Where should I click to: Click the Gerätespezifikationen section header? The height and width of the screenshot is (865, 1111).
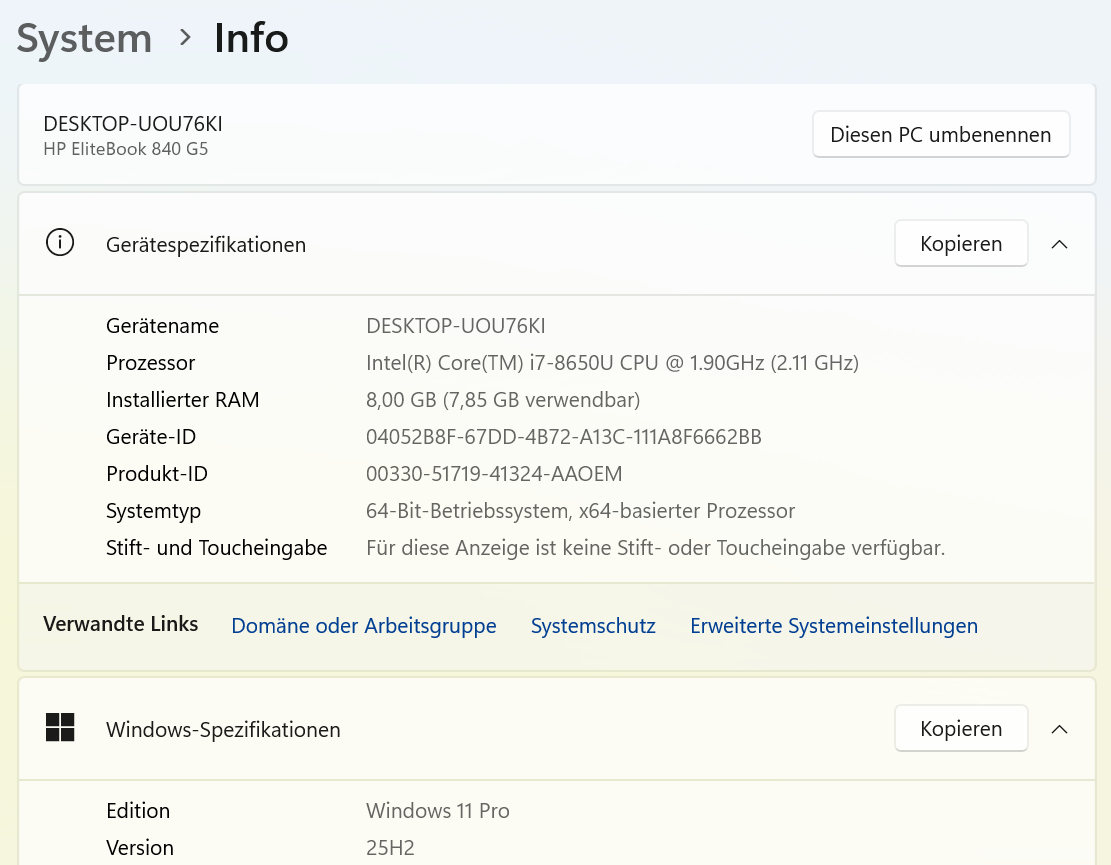coord(557,244)
